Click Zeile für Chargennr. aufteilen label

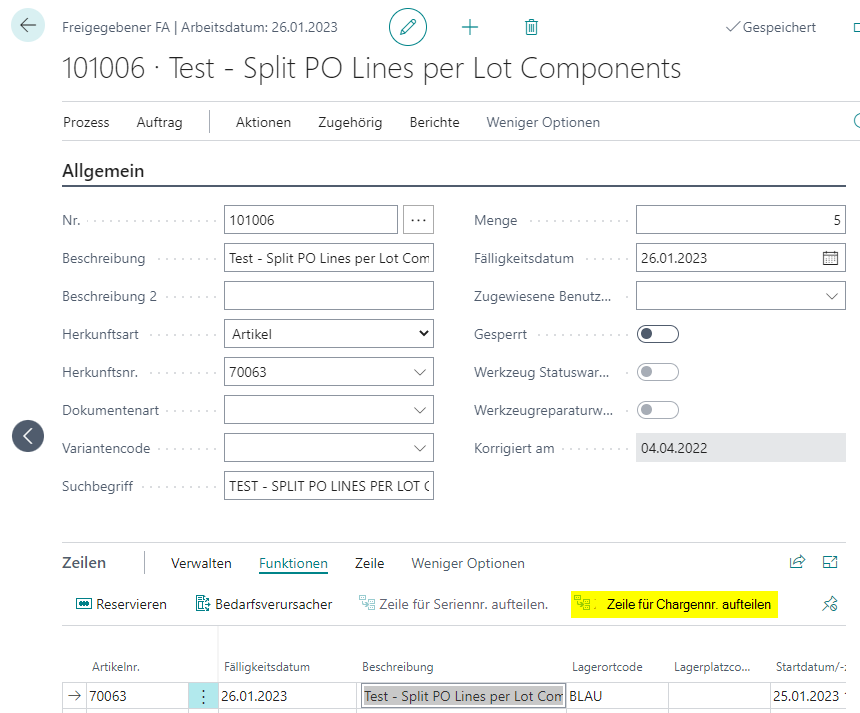coord(688,604)
